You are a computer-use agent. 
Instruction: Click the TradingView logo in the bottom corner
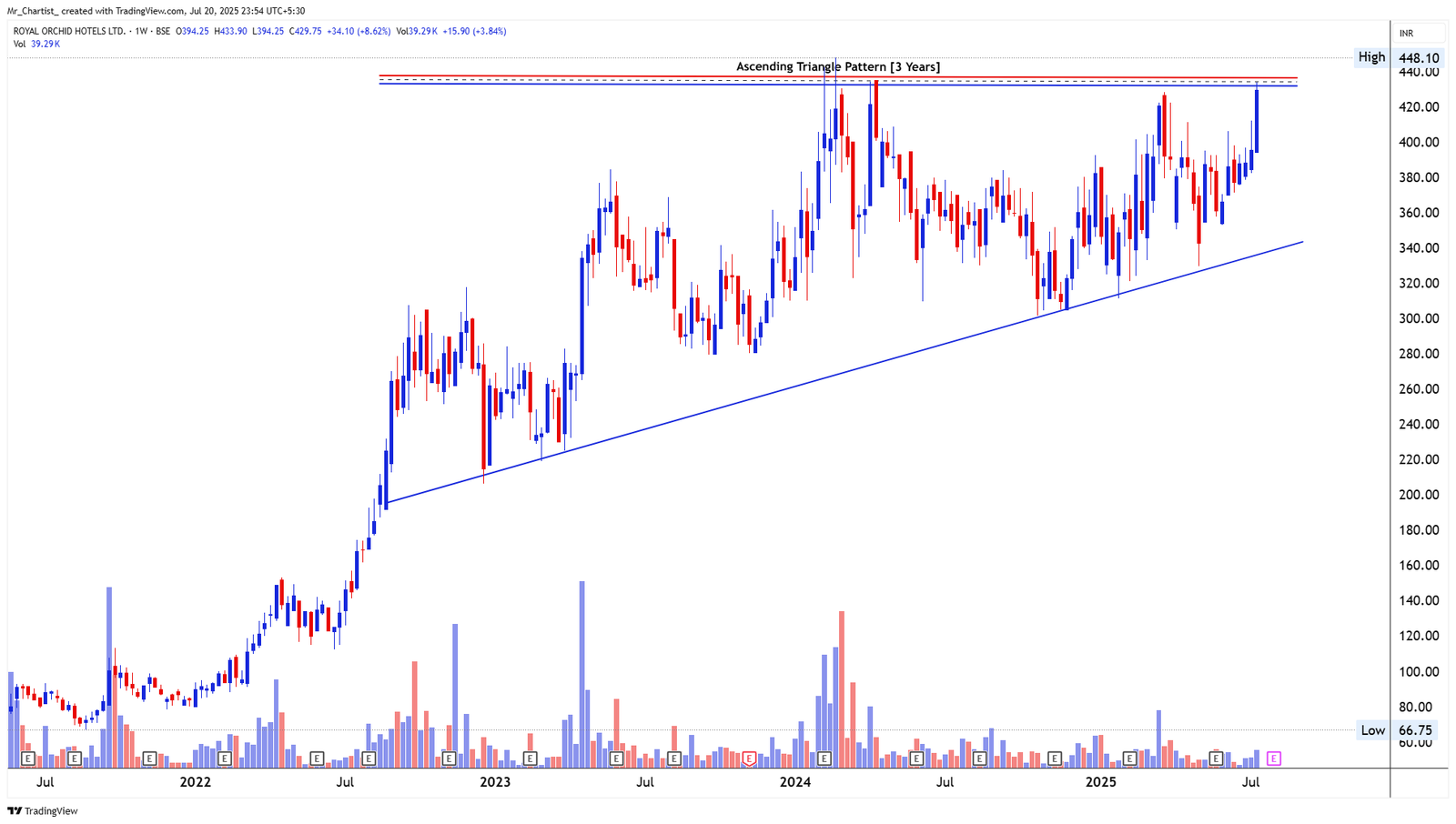(42, 810)
